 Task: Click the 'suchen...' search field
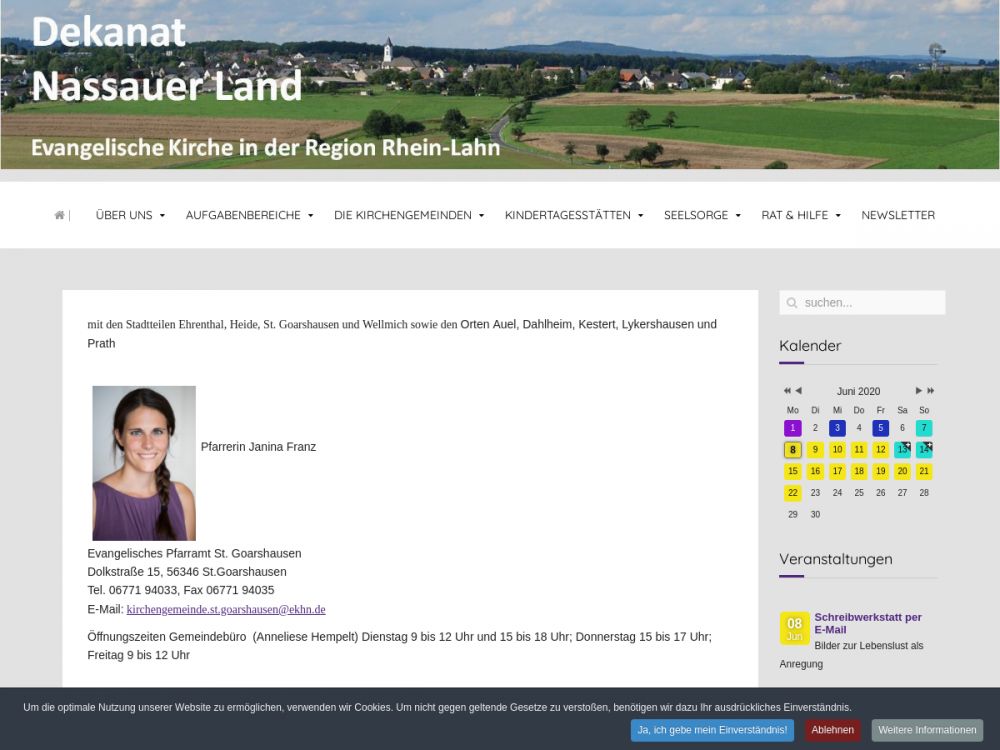[x=870, y=303]
